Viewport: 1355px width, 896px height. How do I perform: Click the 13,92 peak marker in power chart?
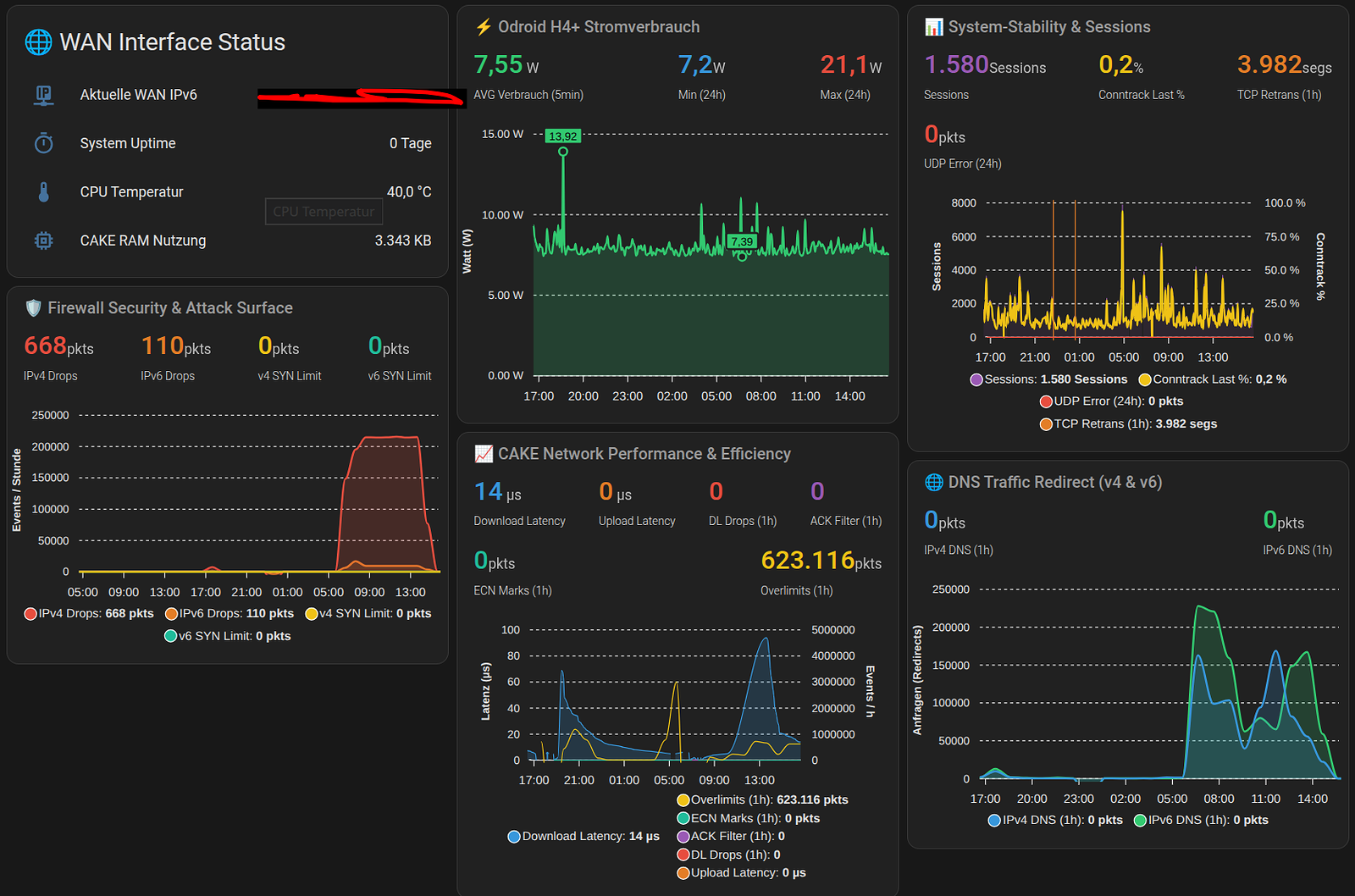click(562, 136)
